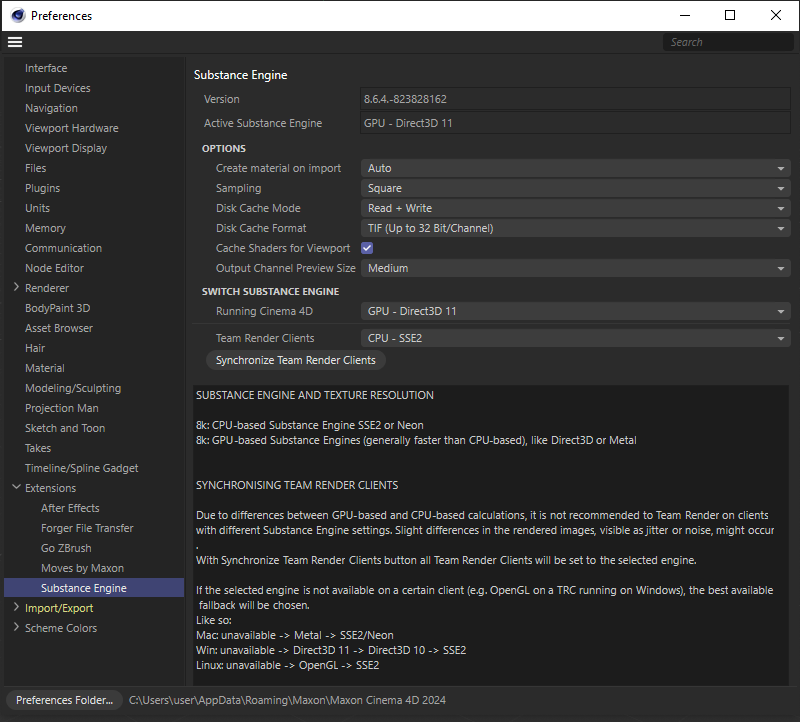800x722 pixels.
Task: Toggle Cache Shaders for Viewport checkbox
Action: point(367,248)
